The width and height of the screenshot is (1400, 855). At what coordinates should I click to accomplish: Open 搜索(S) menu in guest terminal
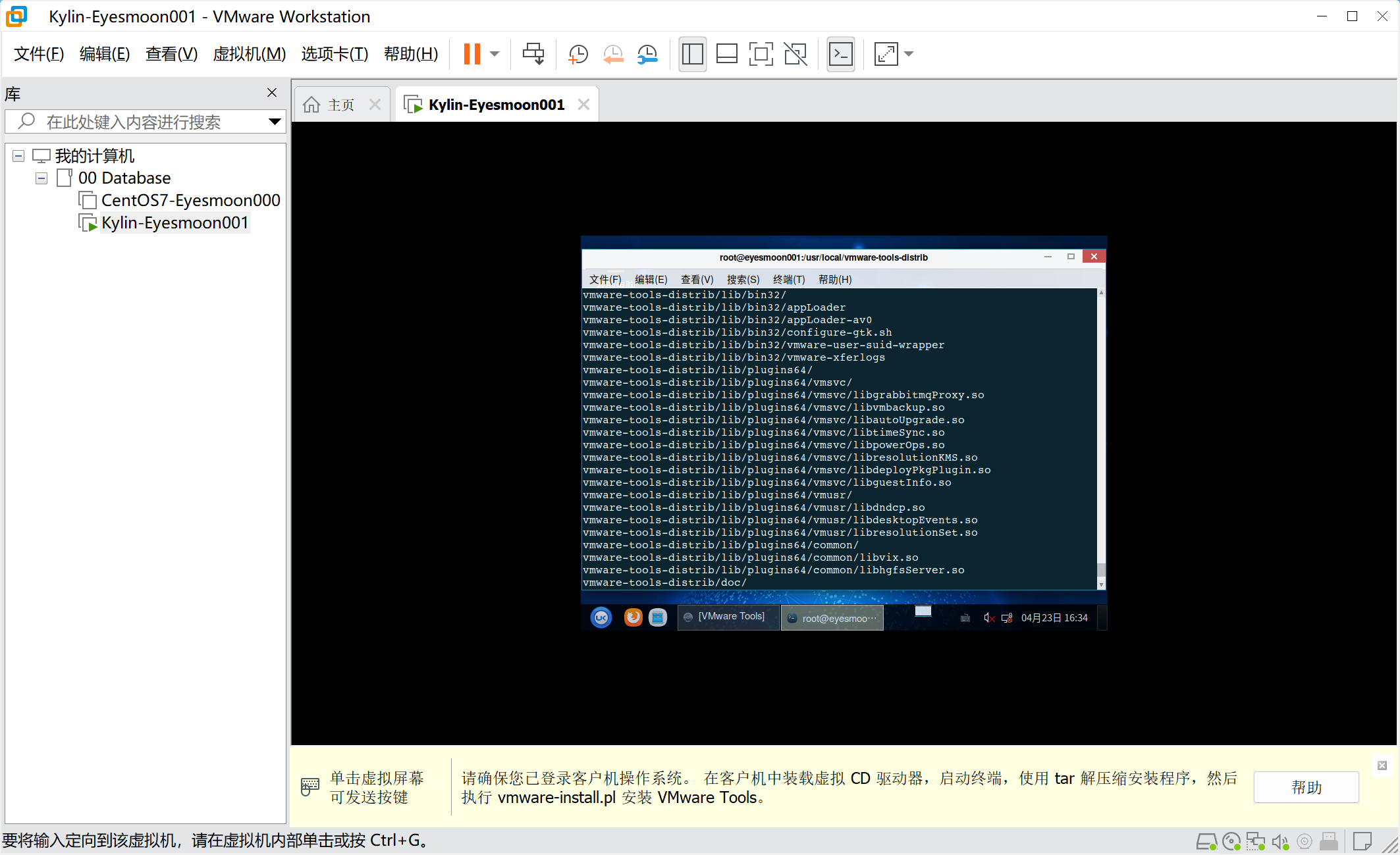[x=743, y=280]
